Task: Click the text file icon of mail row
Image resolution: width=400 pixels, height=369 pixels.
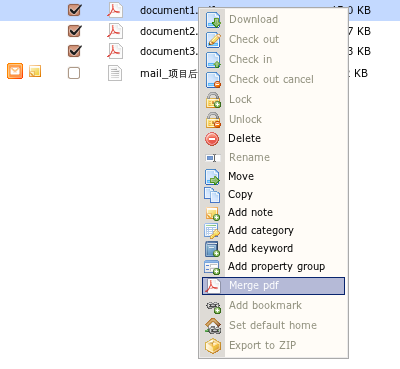Action: pos(115,73)
